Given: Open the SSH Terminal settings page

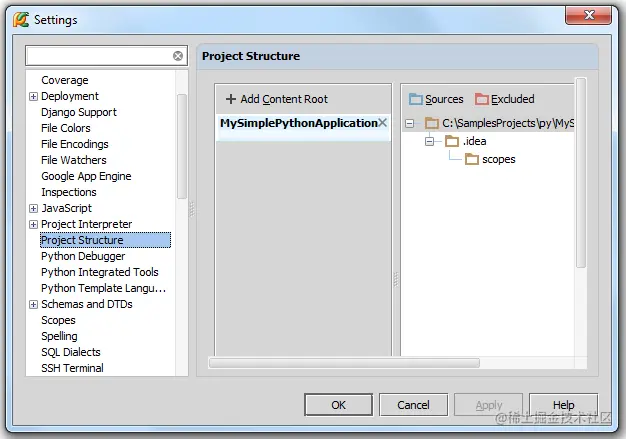Looking at the screenshot, I should tap(72, 368).
